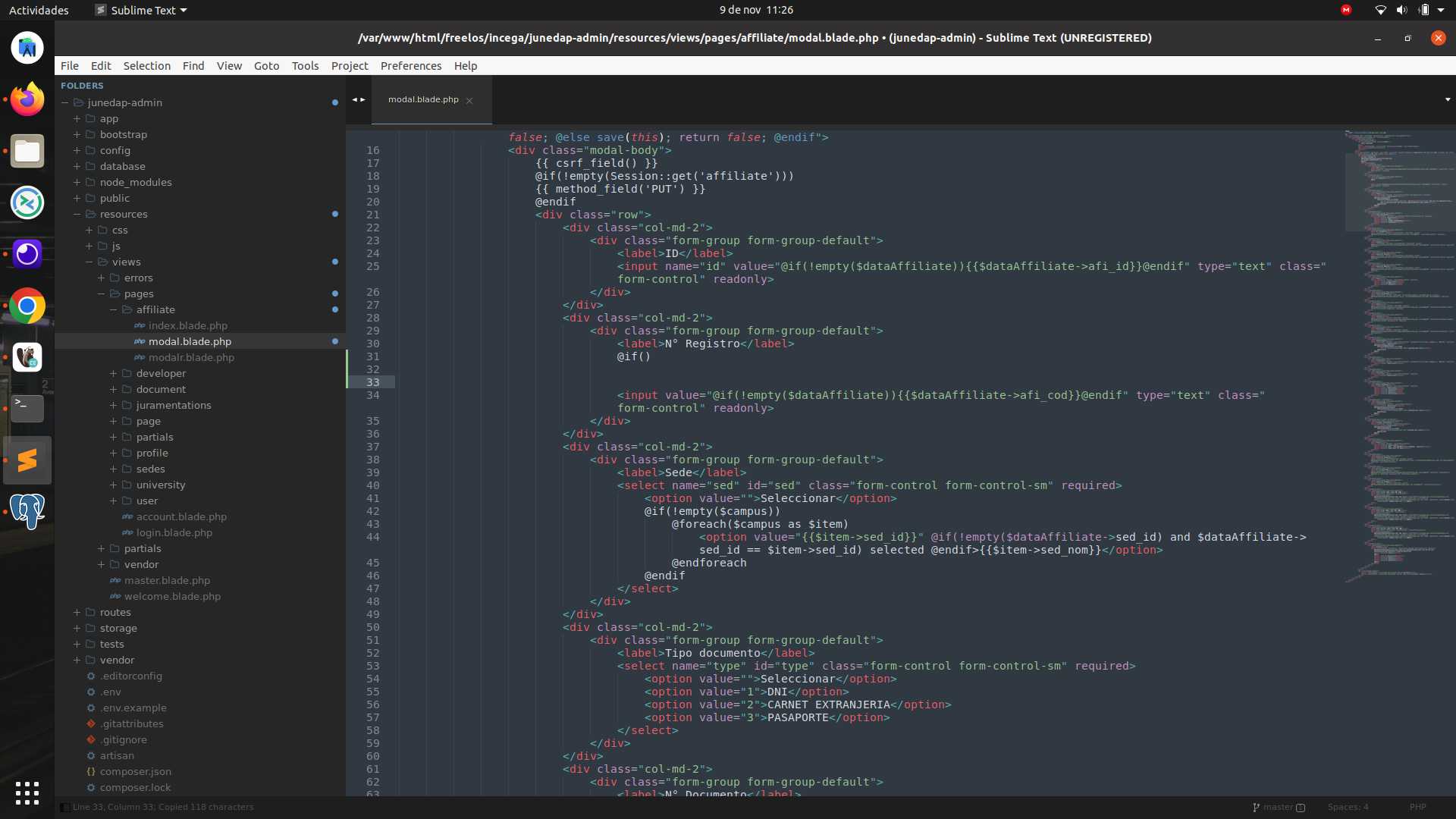
Task: Open the Firefox dock icon
Action: [27, 99]
